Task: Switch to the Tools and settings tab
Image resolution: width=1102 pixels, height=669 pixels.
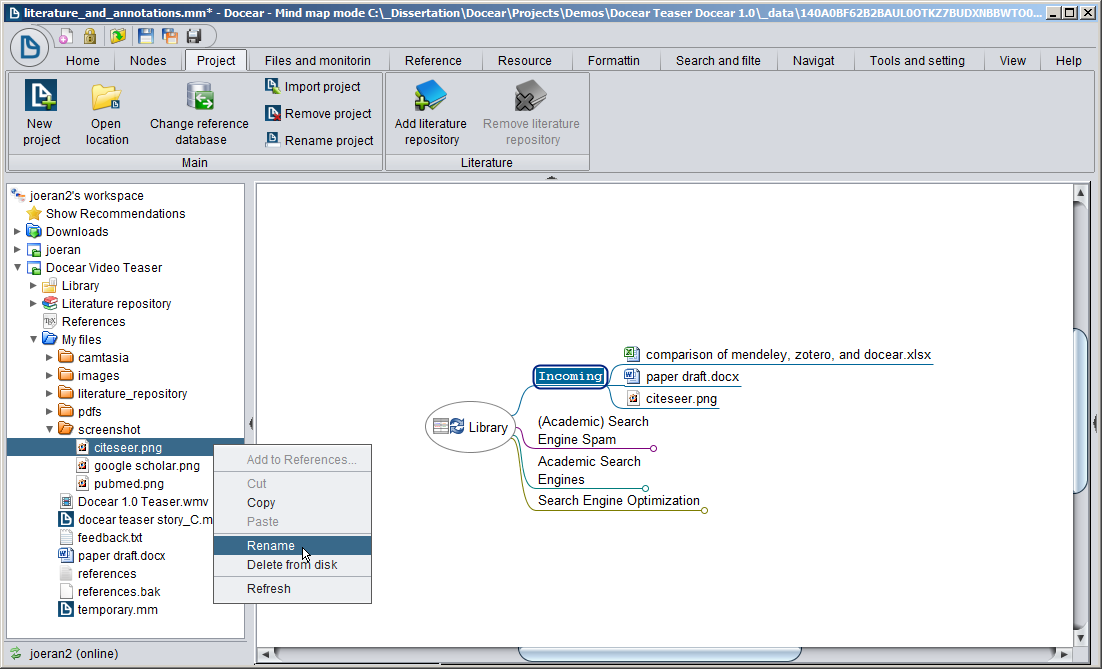Action: pos(917,60)
